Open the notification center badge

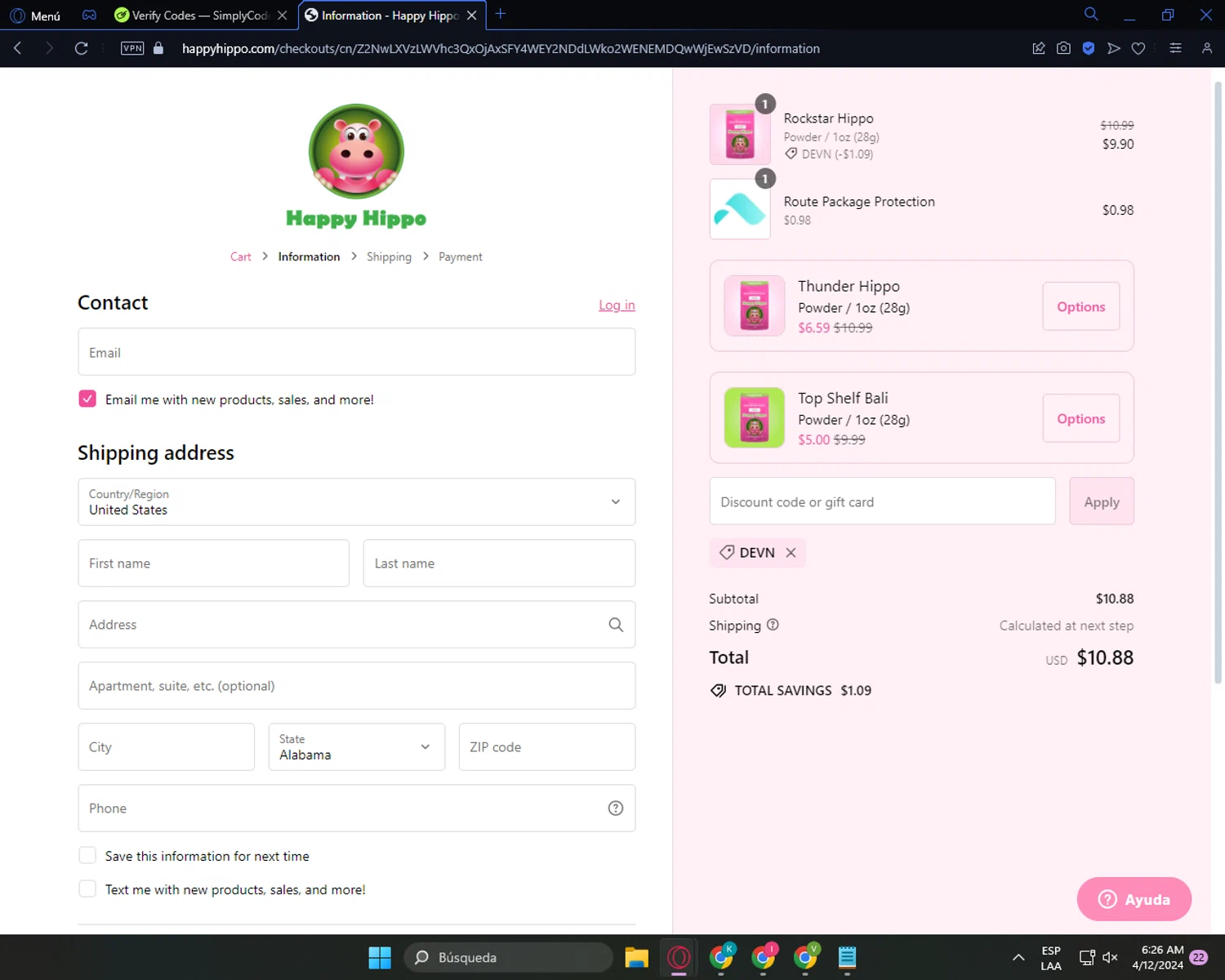1199,957
